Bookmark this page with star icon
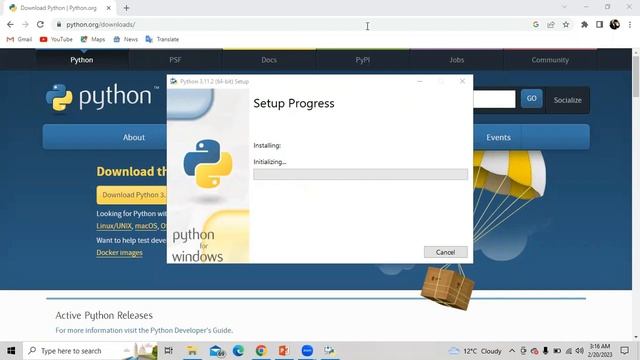The height and width of the screenshot is (360, 640). click(x=566, y=24)
